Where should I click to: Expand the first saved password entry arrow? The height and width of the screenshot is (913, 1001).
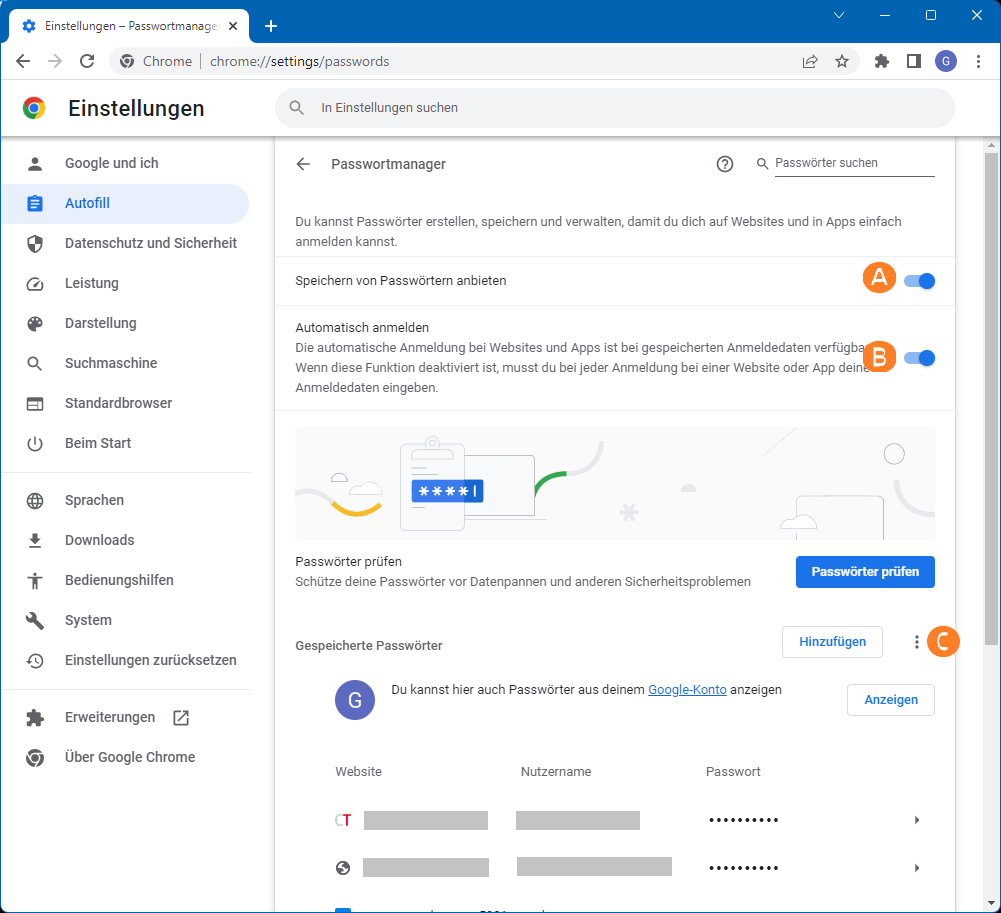(x=917, y=820)
